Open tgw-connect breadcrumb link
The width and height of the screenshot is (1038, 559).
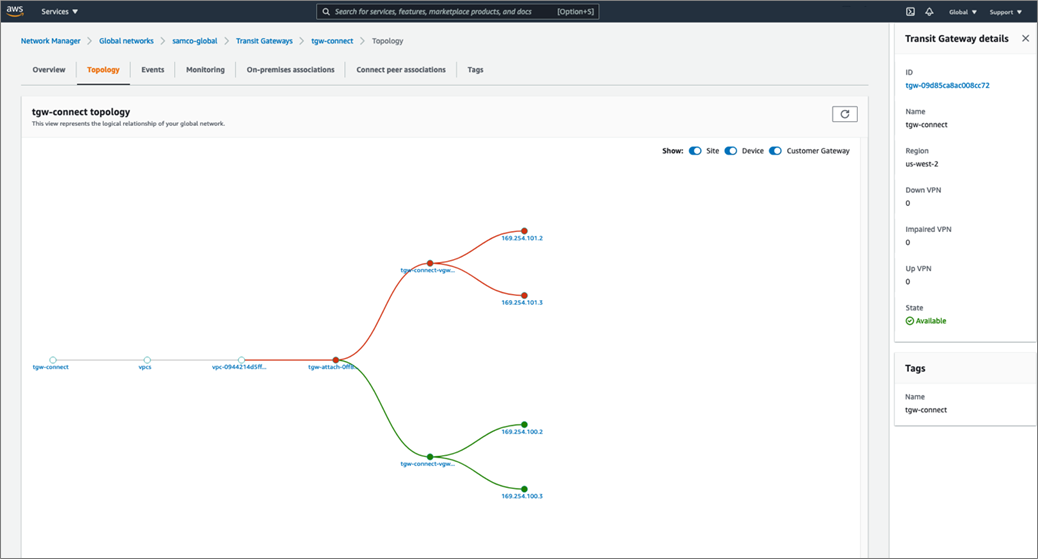(x=332, y=41)
